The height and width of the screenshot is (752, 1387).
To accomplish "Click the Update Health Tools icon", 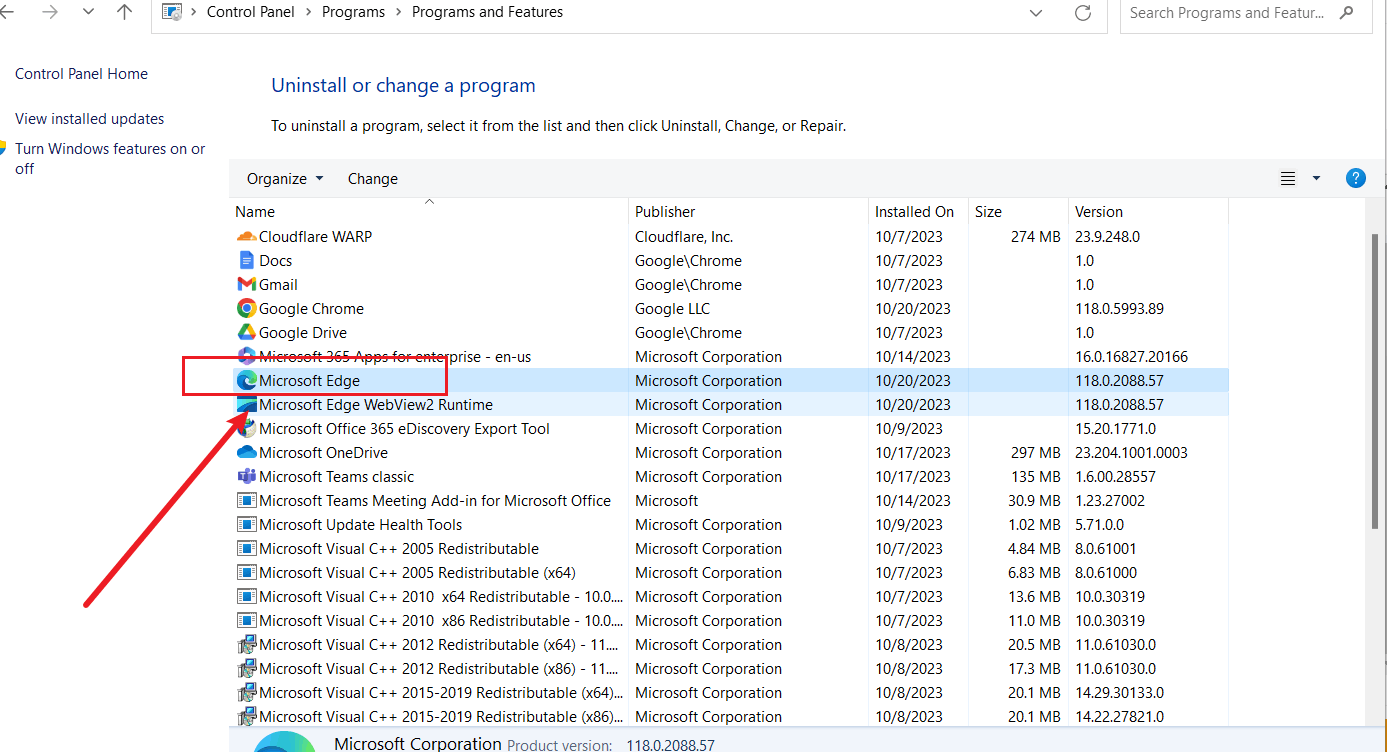I will coord(247,525).
